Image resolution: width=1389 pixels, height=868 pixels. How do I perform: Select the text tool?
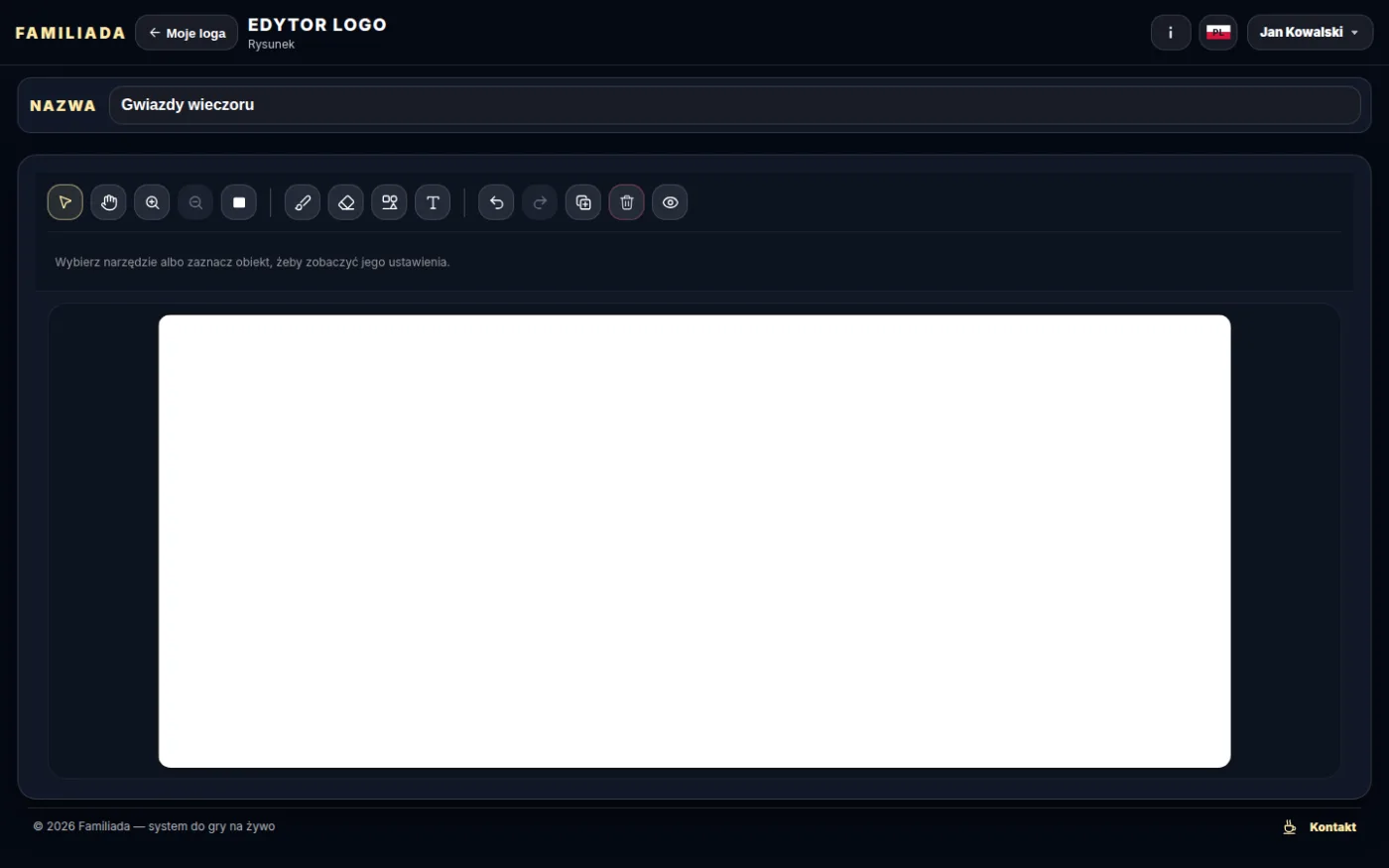point(433,202)
